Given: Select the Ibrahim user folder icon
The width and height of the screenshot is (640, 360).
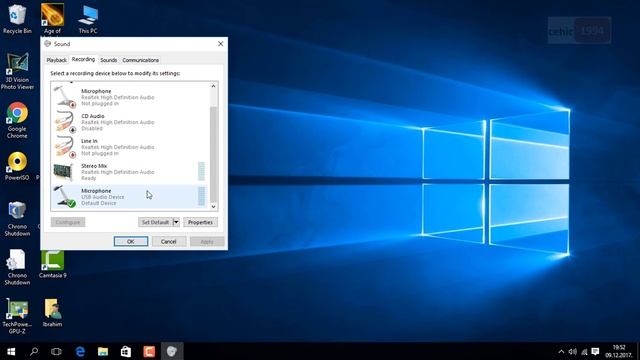Looking at the screenshot, I should pyautogui.click(x=52, y=313).
